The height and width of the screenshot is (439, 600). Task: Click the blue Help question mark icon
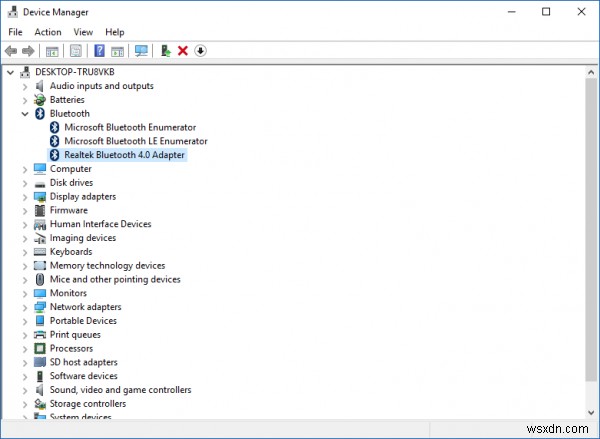click(x=99, y=51)
